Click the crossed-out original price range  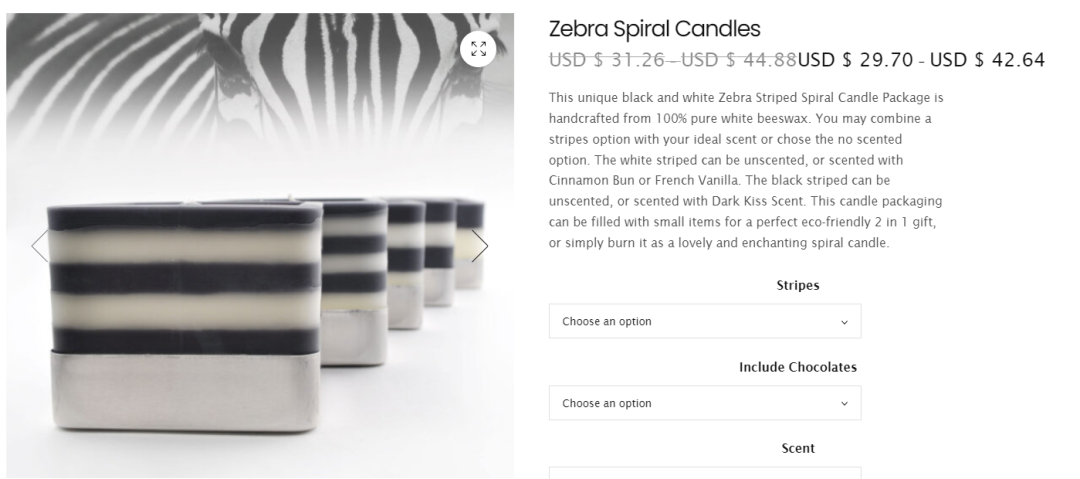[x=672, y=60]
